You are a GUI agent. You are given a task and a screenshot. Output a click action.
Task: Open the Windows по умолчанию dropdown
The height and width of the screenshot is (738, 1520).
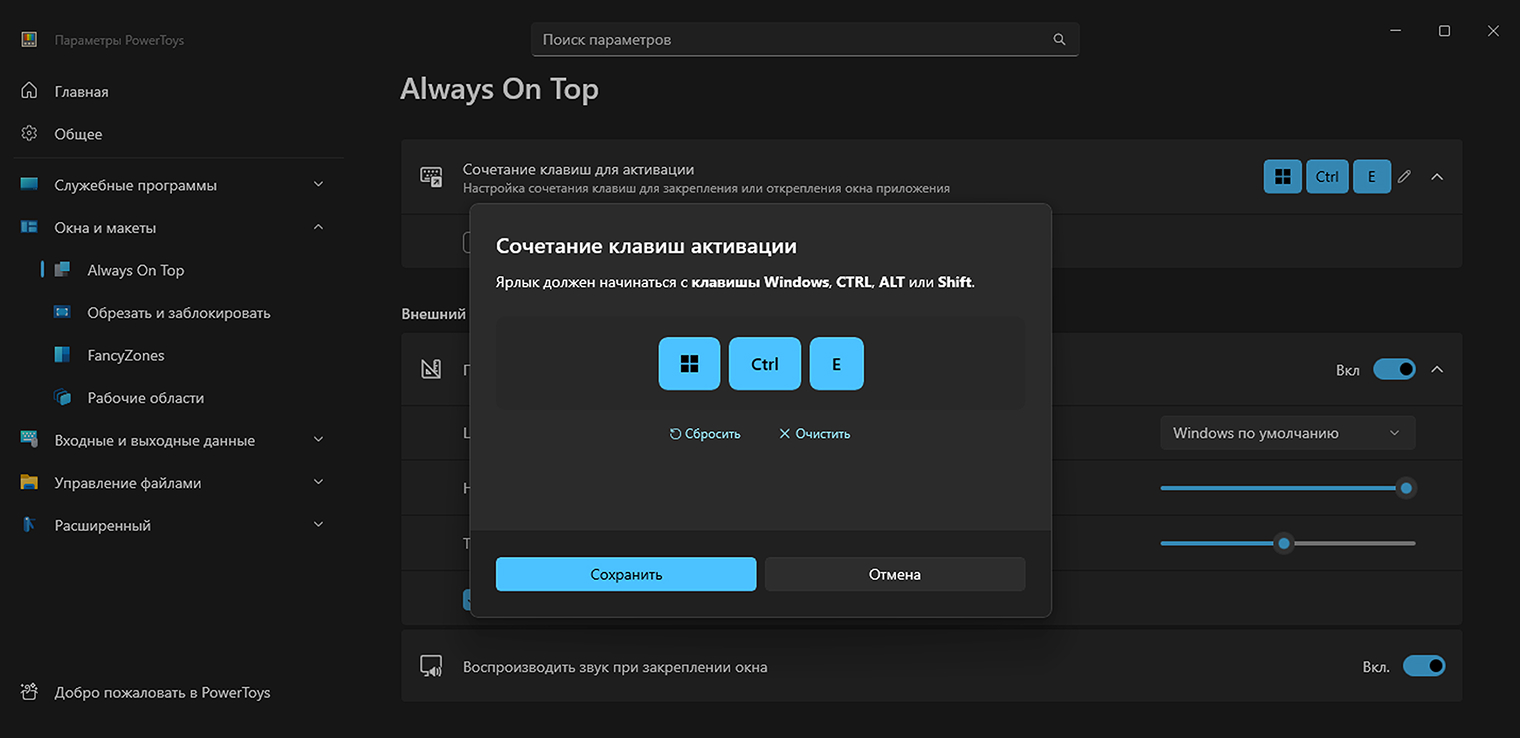click(1288, 433)
